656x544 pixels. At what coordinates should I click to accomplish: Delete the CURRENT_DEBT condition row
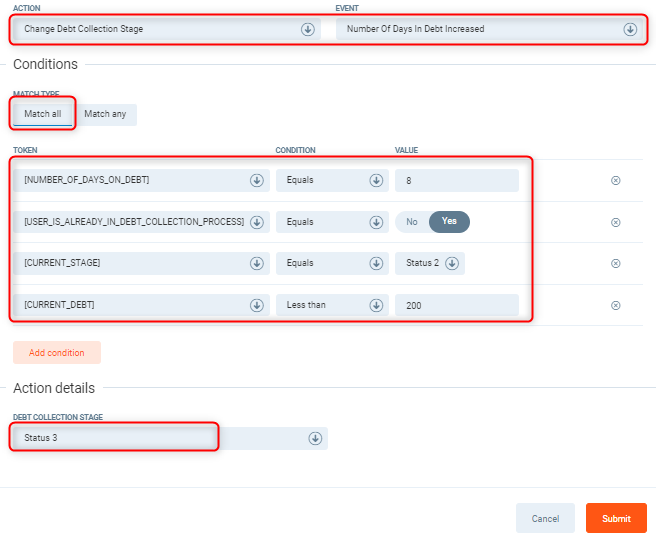pos(615,306)
